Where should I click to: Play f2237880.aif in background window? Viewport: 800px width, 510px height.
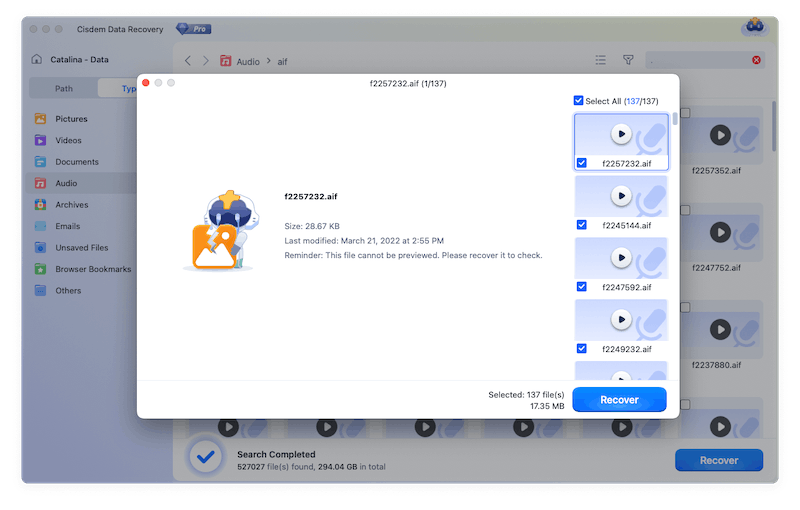pos(720,330)
